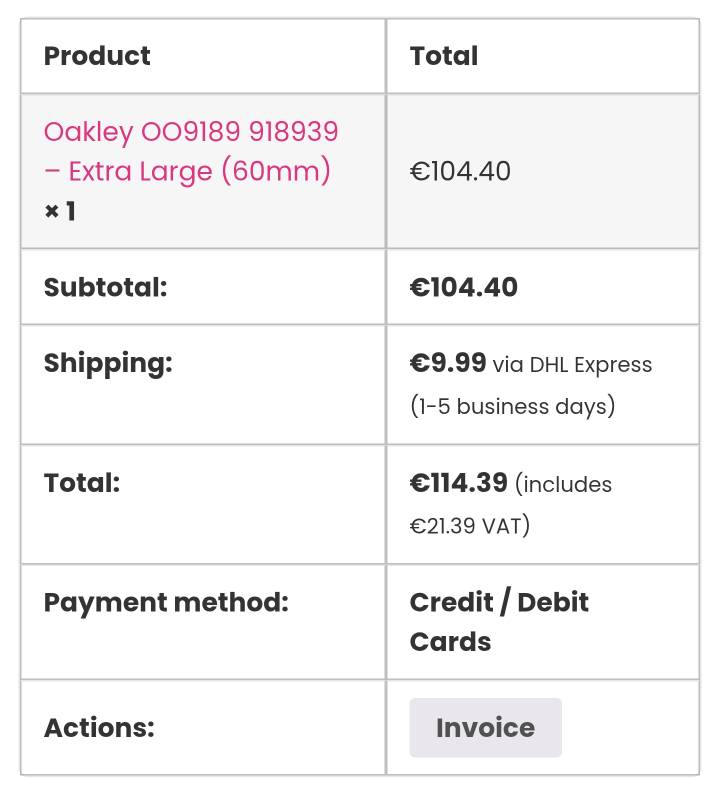Click the × 1 quantity text
This screenshot has width=720, height=803.
(x=60, y=212)
